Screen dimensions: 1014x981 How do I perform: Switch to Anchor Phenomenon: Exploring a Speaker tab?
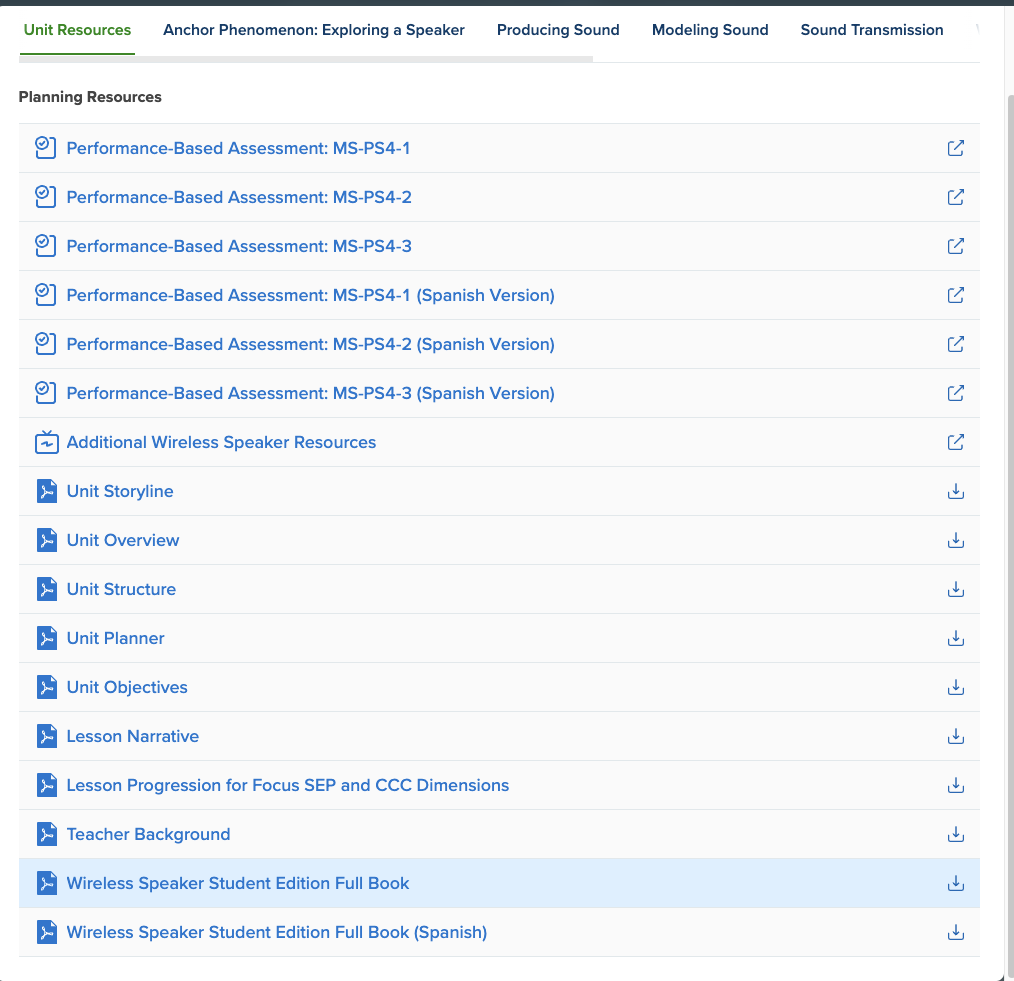pos(314,30)
